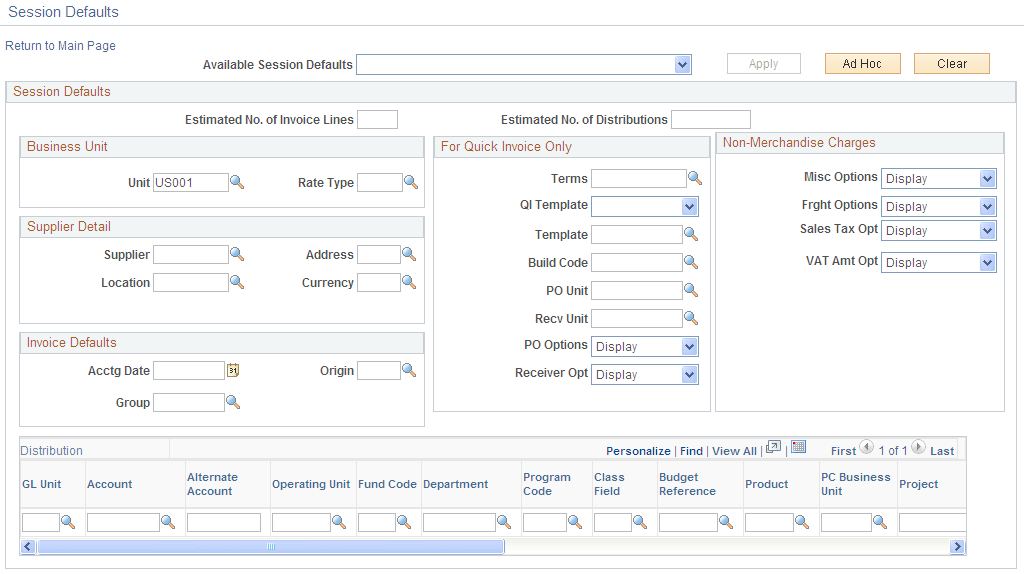Expand PO Options dropdown

point(690,347)
